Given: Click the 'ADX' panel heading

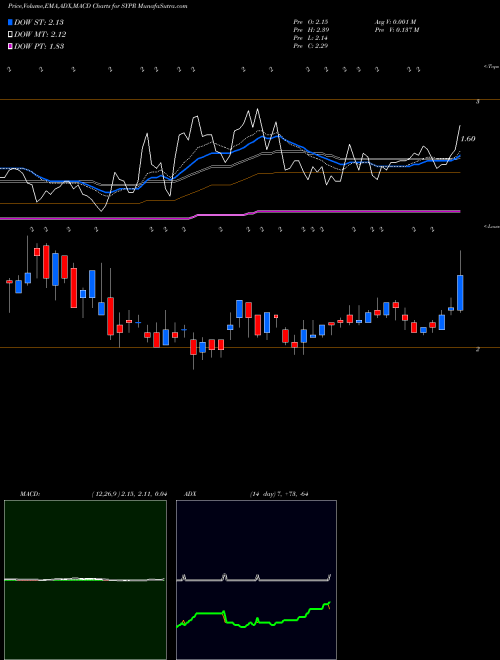Looking at the screenshot, I should click(x=190, y=494).
